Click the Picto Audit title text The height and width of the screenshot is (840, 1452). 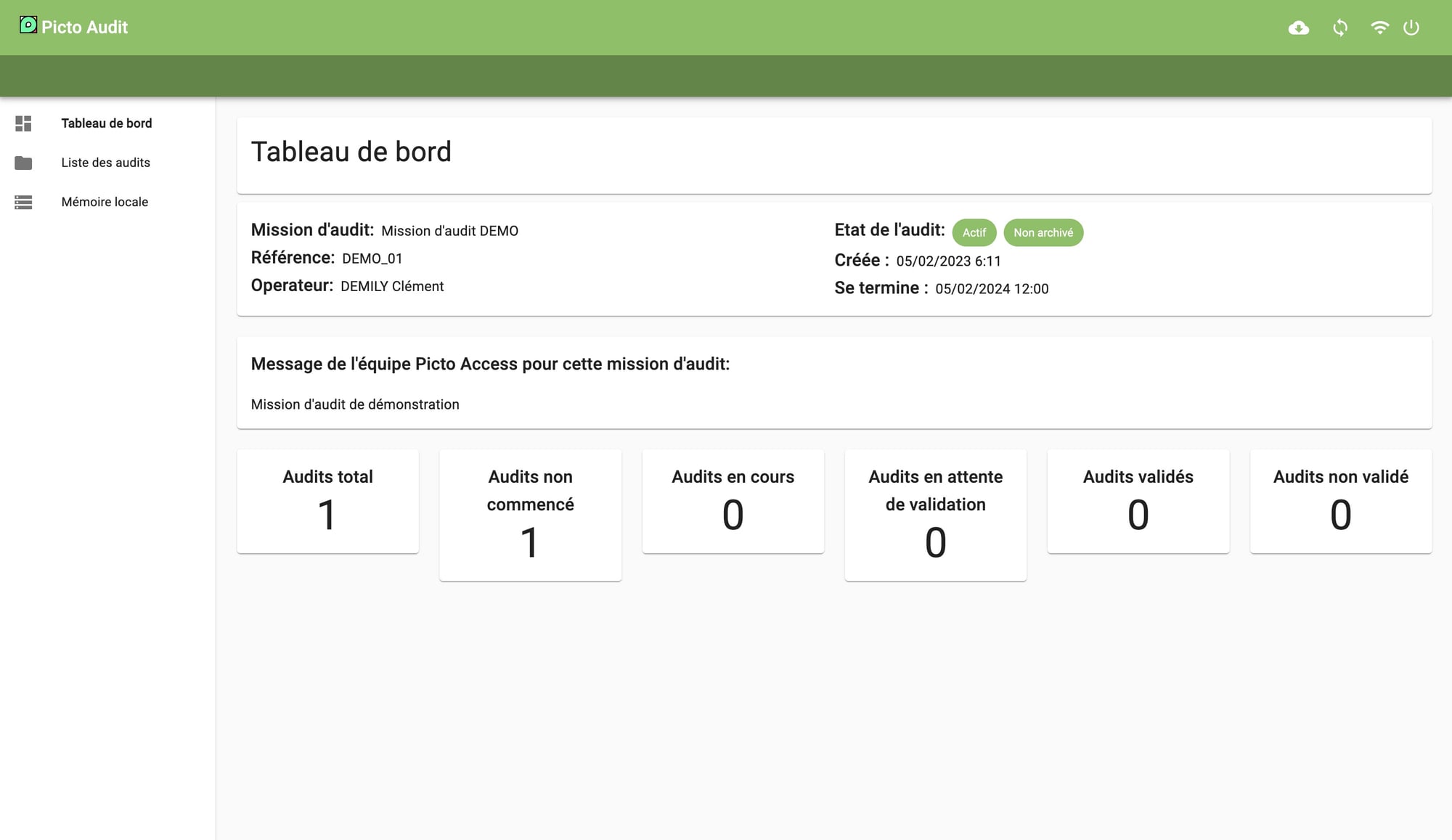click(x=84, y=28)
